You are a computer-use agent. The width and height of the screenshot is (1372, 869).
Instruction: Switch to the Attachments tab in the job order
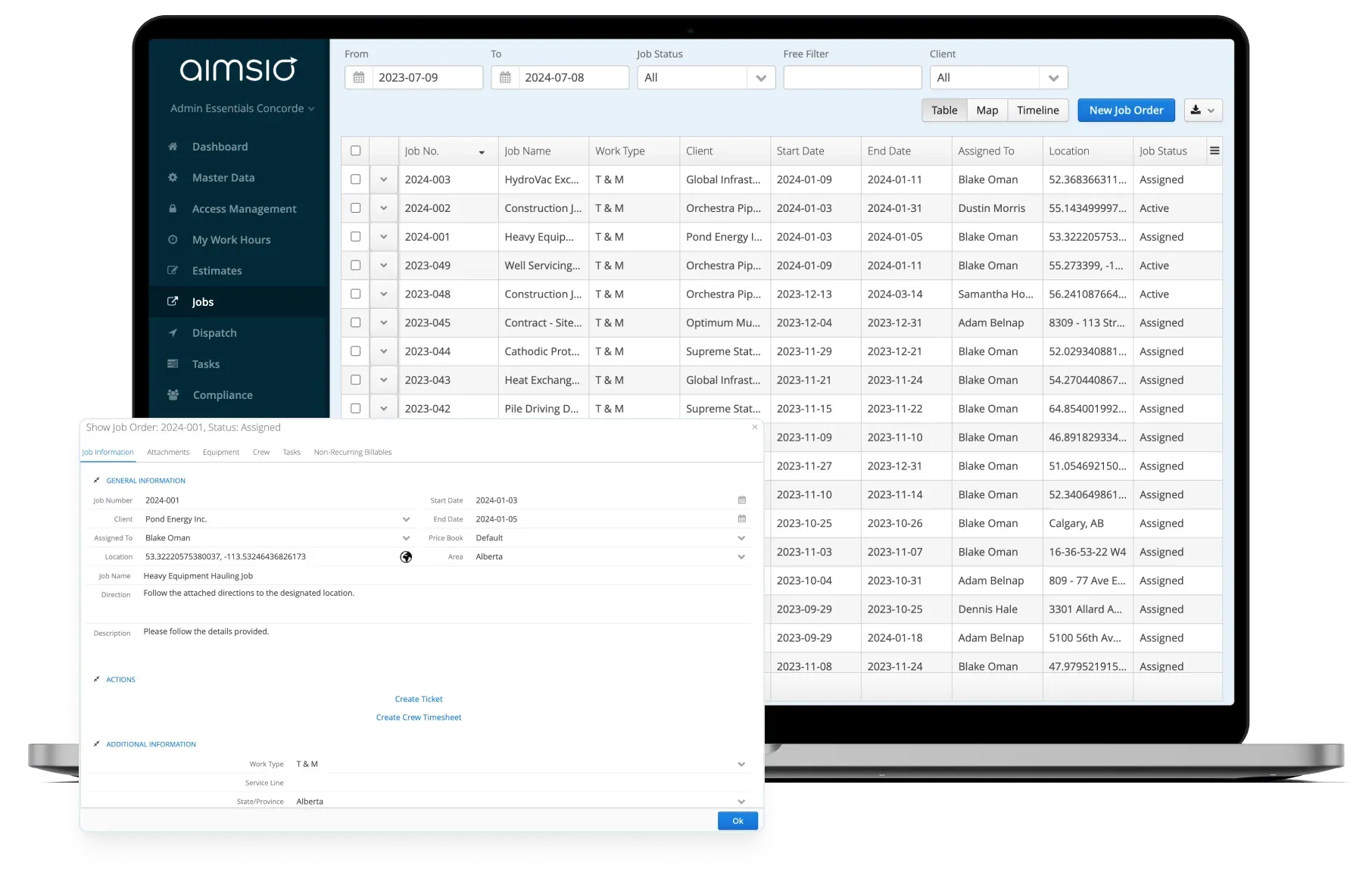tap(168, 452)
